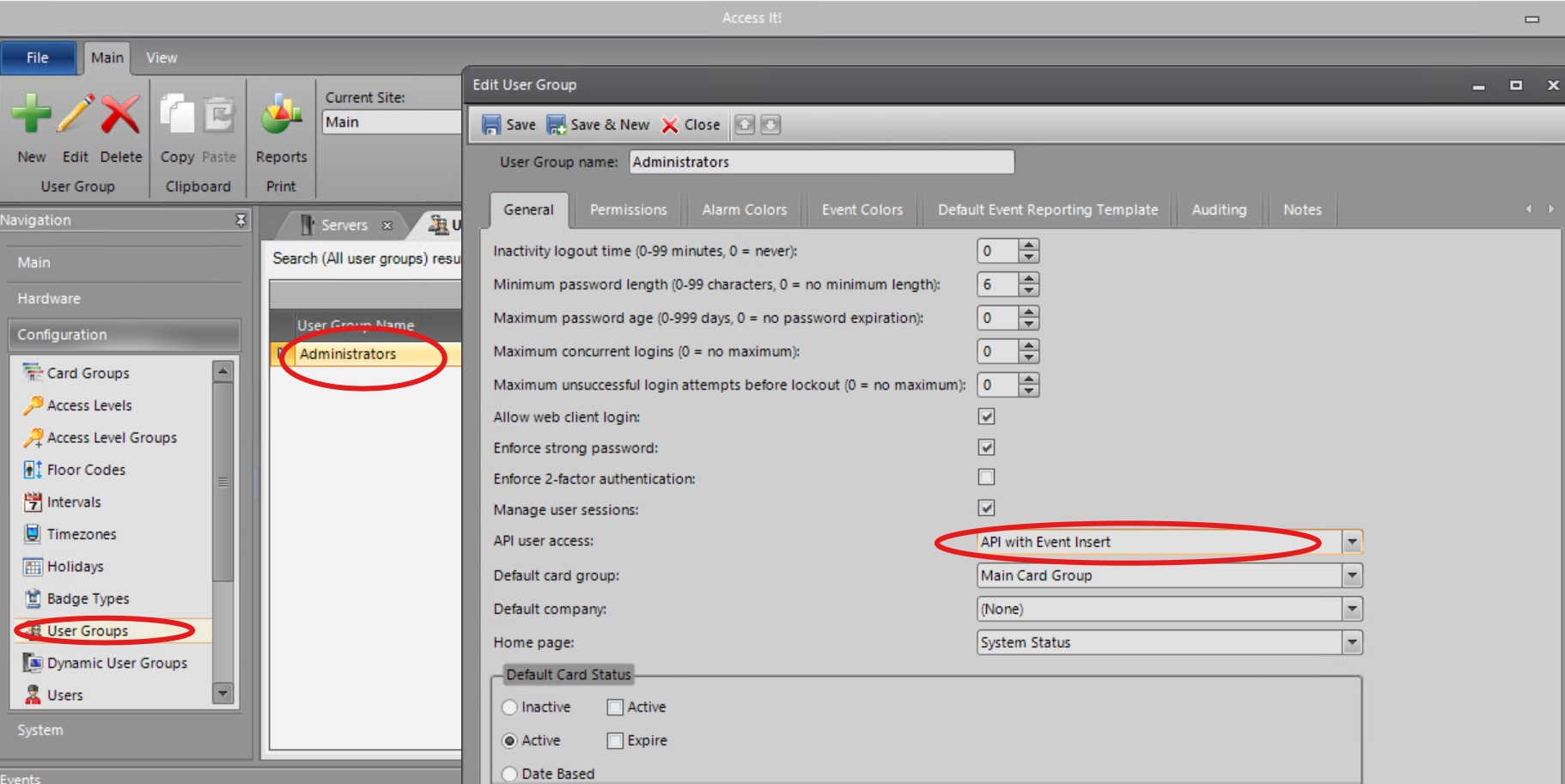Click the Close button in the dialog toolbar
The image size is (1565, 784).
691,125
